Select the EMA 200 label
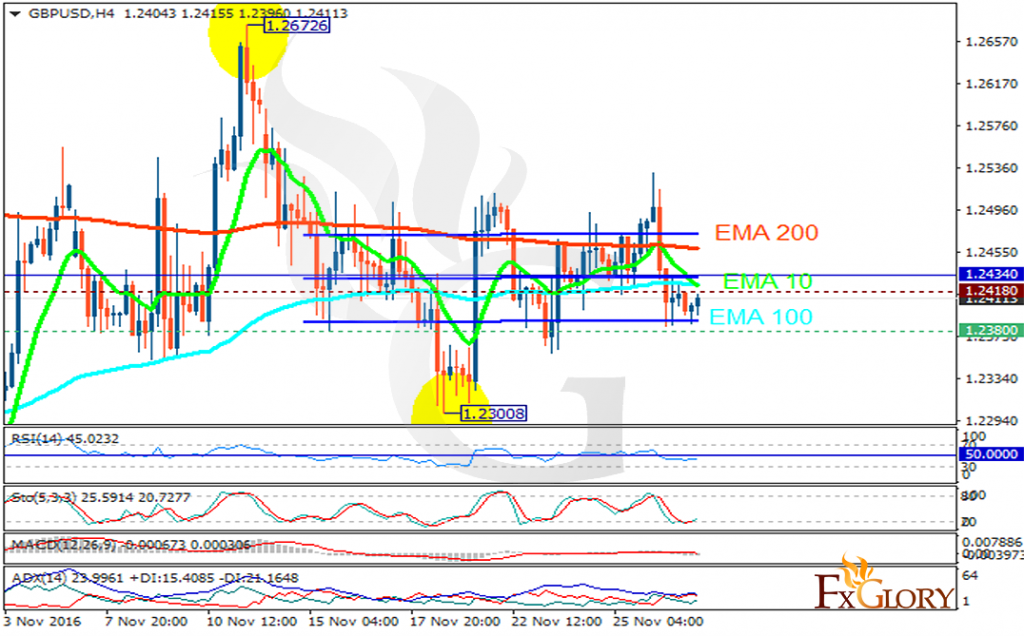This screenshot has width=1024, height=636. point(766,232)
